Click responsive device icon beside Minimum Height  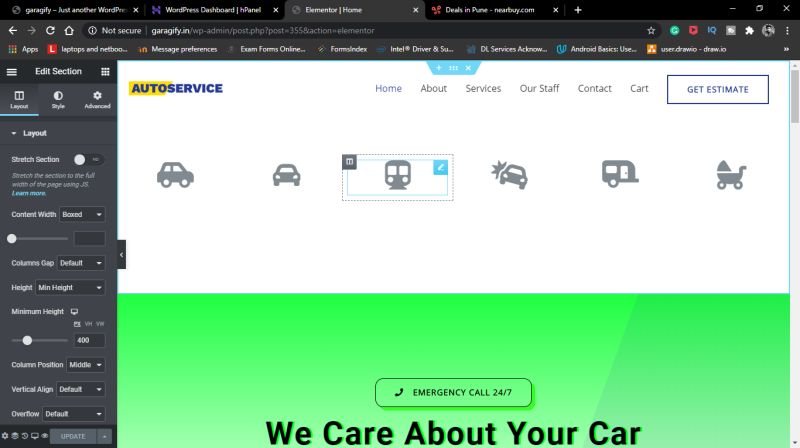click(x=74, y=312)
